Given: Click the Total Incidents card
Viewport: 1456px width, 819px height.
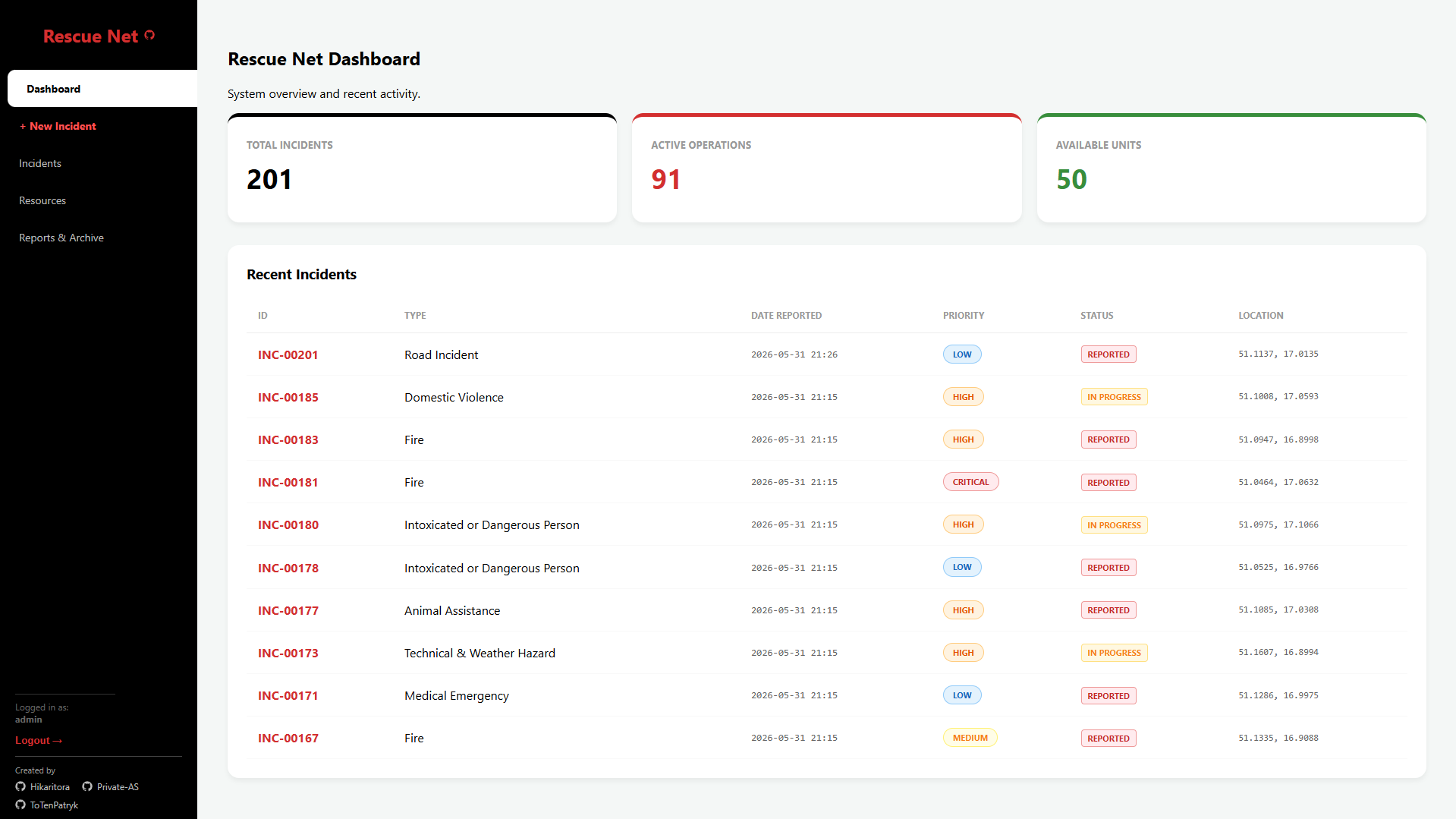Looking at the screenshot, I should point(422,168).
